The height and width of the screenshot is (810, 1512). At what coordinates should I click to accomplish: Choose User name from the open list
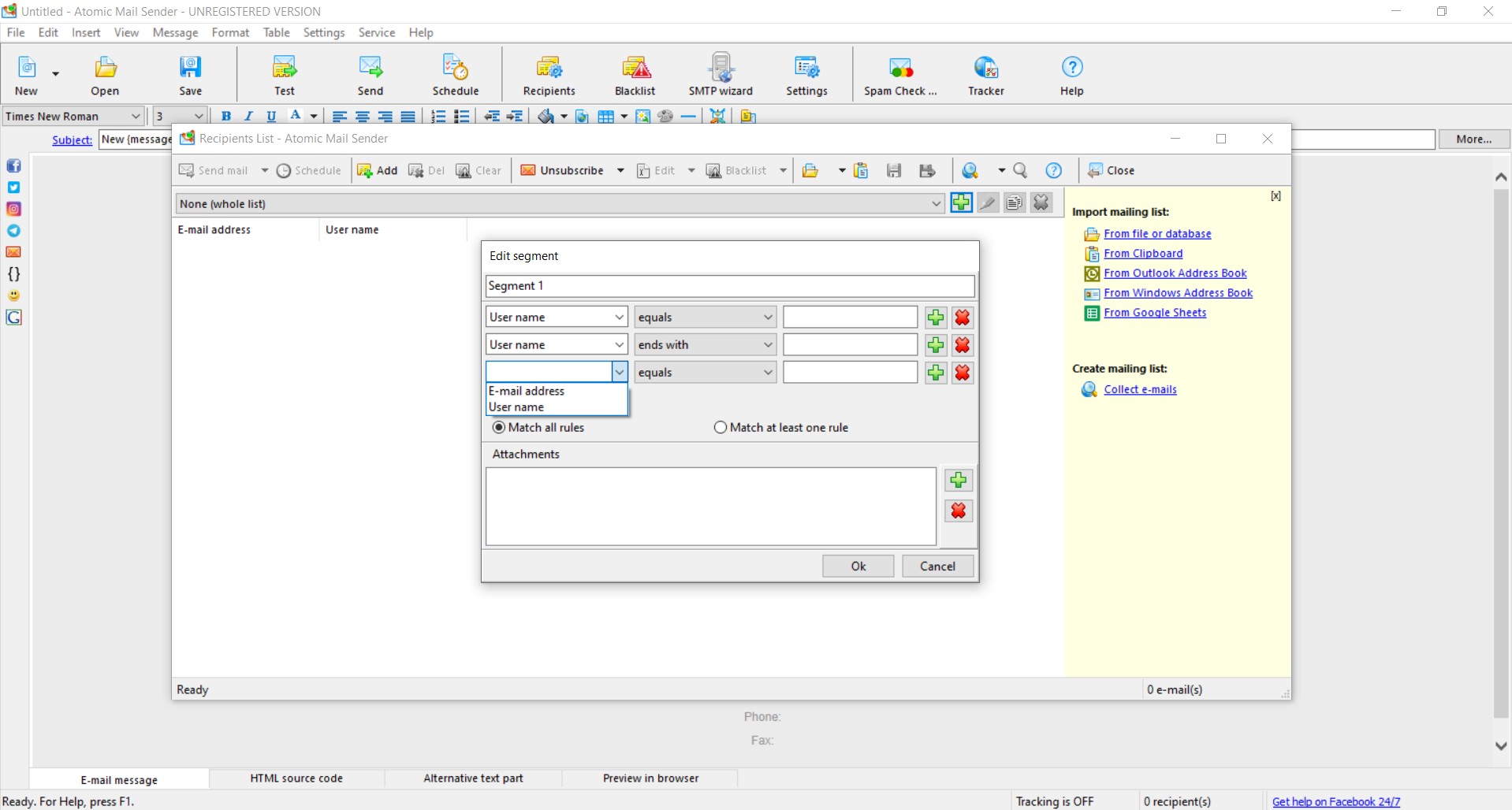557,407
